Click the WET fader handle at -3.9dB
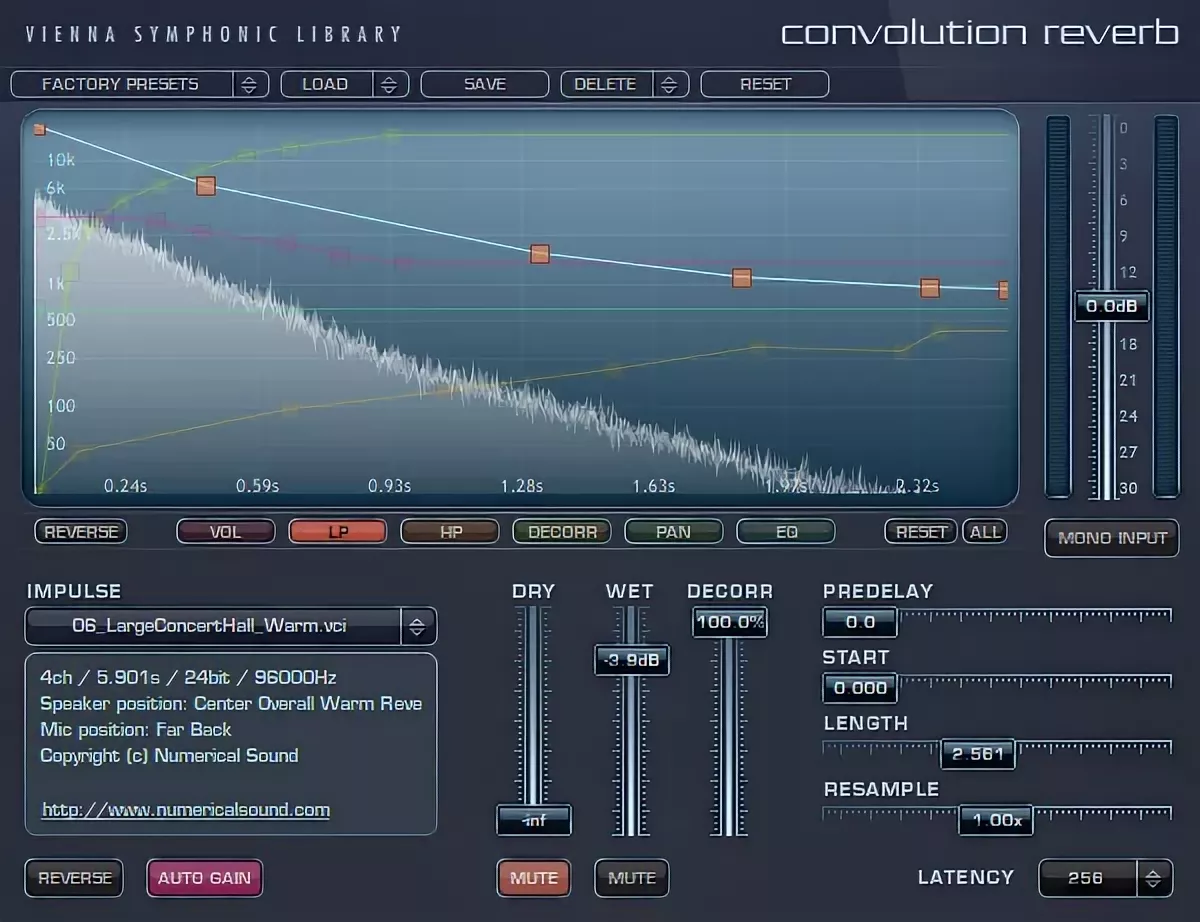 (x=632, y=660)
